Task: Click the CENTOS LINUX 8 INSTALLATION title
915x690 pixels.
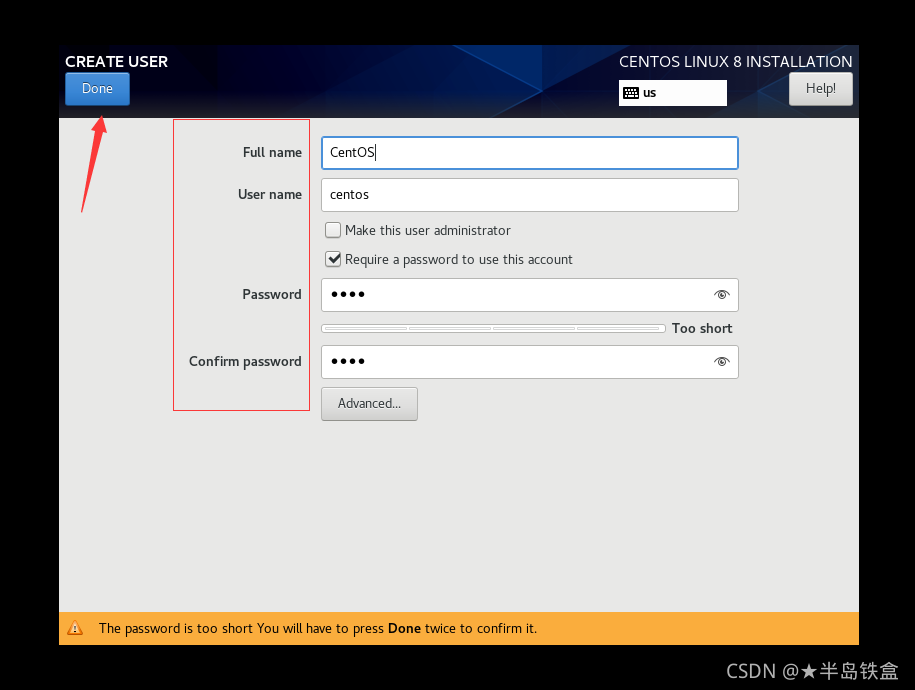Action: [735, 61]
